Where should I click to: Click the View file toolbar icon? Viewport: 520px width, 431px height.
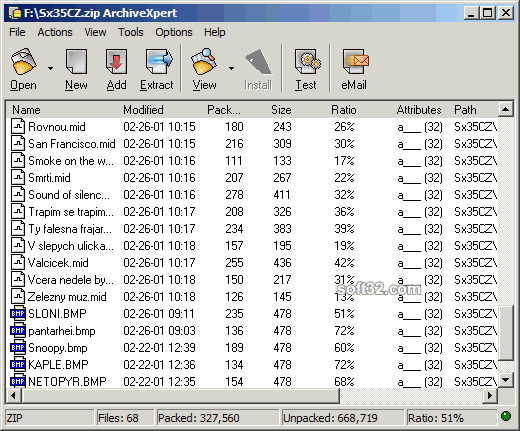tap(204, 61)
